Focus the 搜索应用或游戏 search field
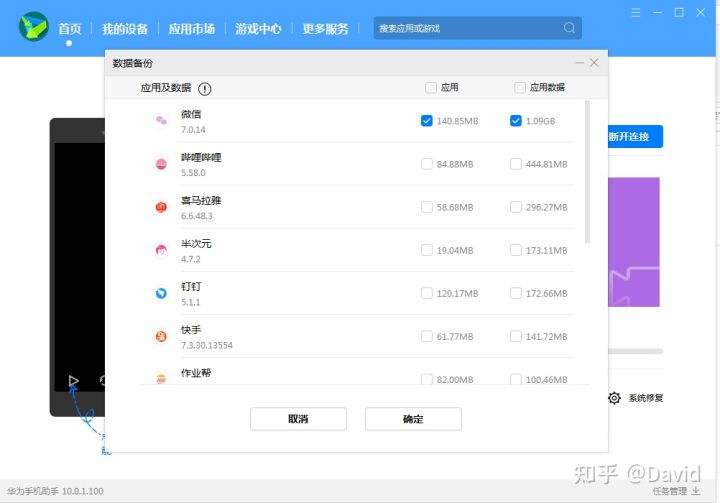Viewport: 720px width, 503px height. click(478, 28)
